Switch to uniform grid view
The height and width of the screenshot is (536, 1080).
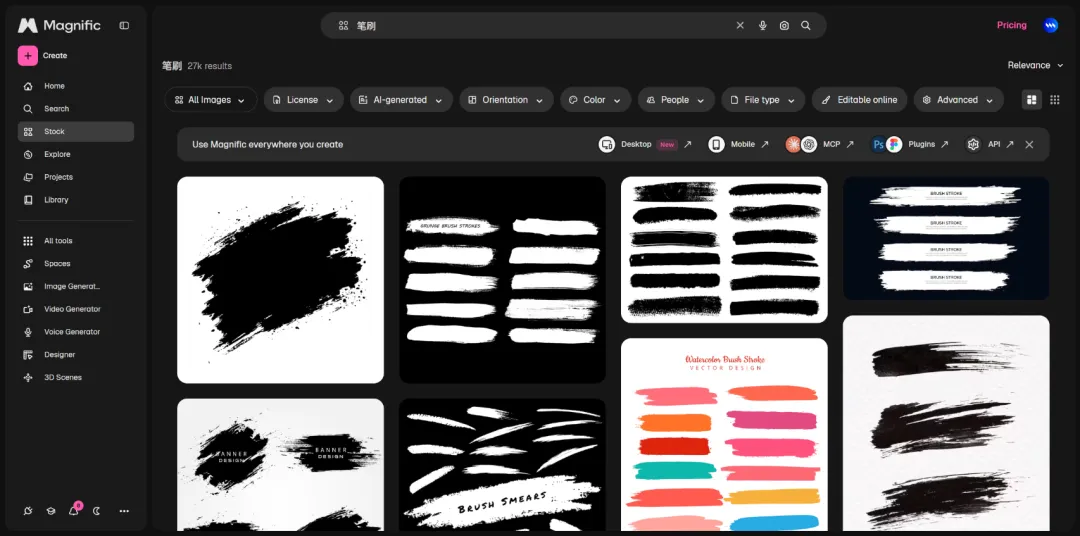pos(1055,100)
